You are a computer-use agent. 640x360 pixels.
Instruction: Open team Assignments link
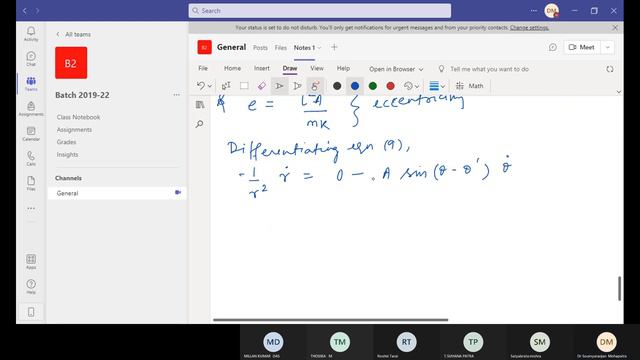(74, 130)
